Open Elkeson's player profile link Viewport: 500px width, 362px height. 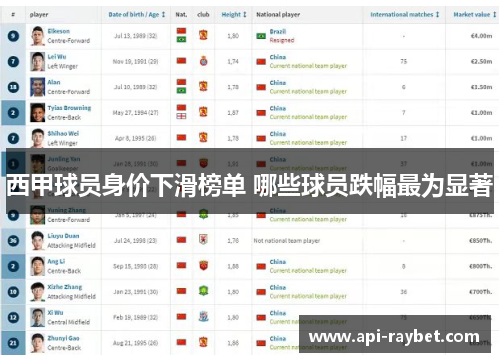[59, 31]
